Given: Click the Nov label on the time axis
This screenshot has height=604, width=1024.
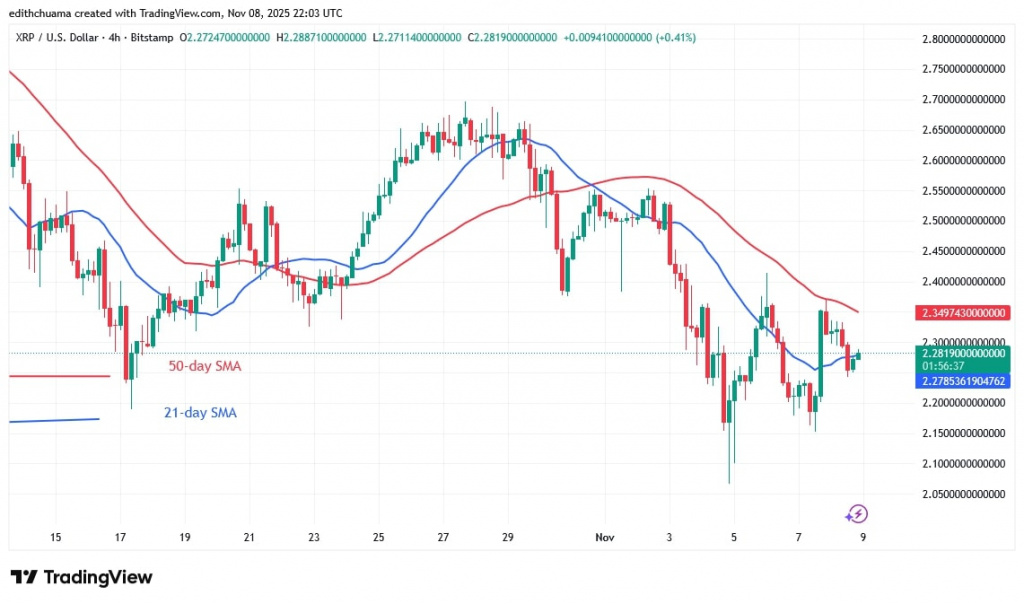Looking at the screenshot, I should 604,537.
